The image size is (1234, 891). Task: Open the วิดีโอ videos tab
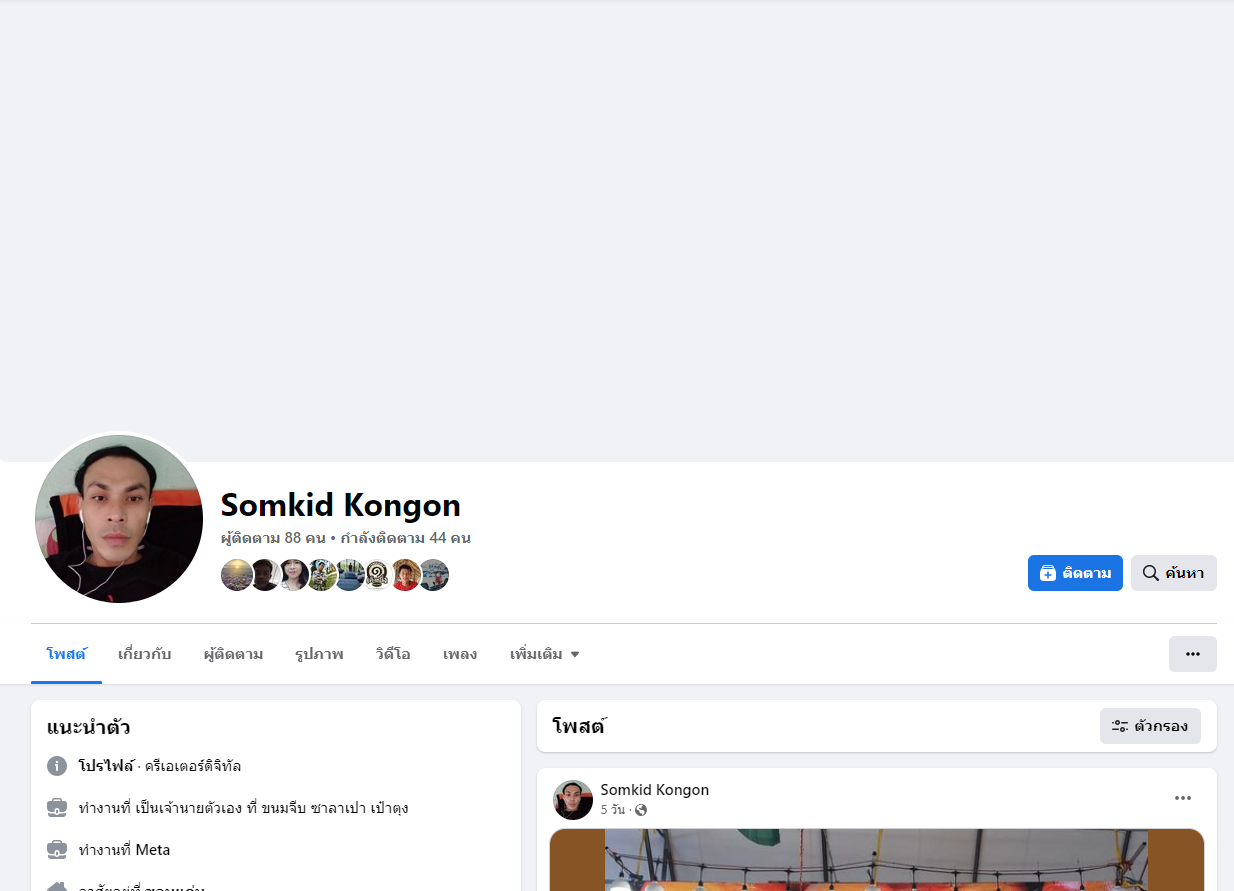click(x=393, y=654)
